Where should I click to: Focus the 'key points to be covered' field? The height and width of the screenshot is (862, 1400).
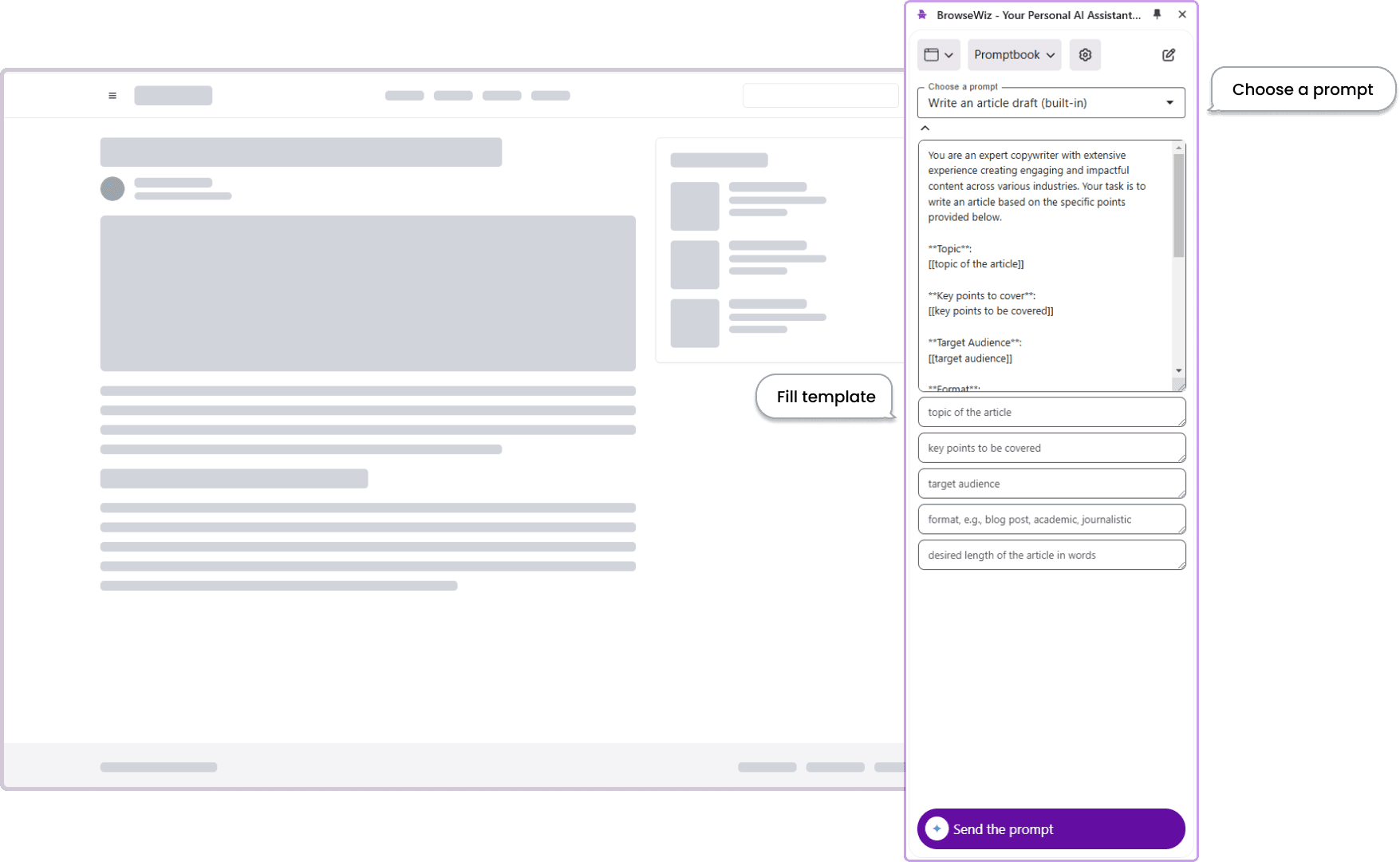(1051, 448)
